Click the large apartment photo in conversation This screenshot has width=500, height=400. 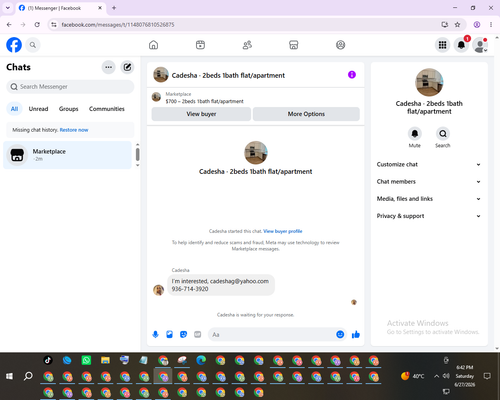[x=256, y=153]
